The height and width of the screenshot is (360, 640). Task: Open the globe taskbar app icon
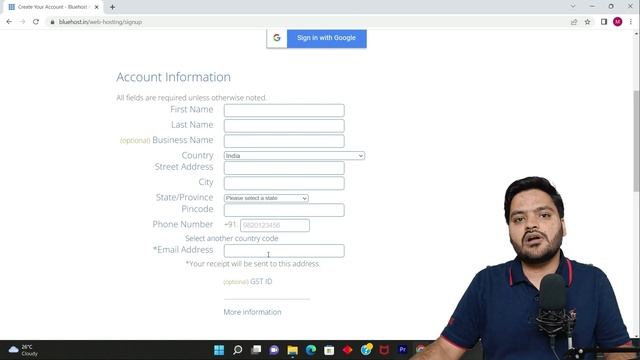coord(366,350)
